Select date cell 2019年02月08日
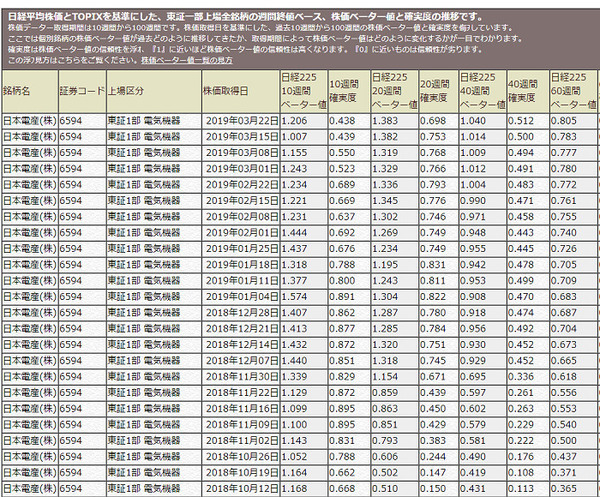Viewport: 600px width, 497px height. [241, 217]
